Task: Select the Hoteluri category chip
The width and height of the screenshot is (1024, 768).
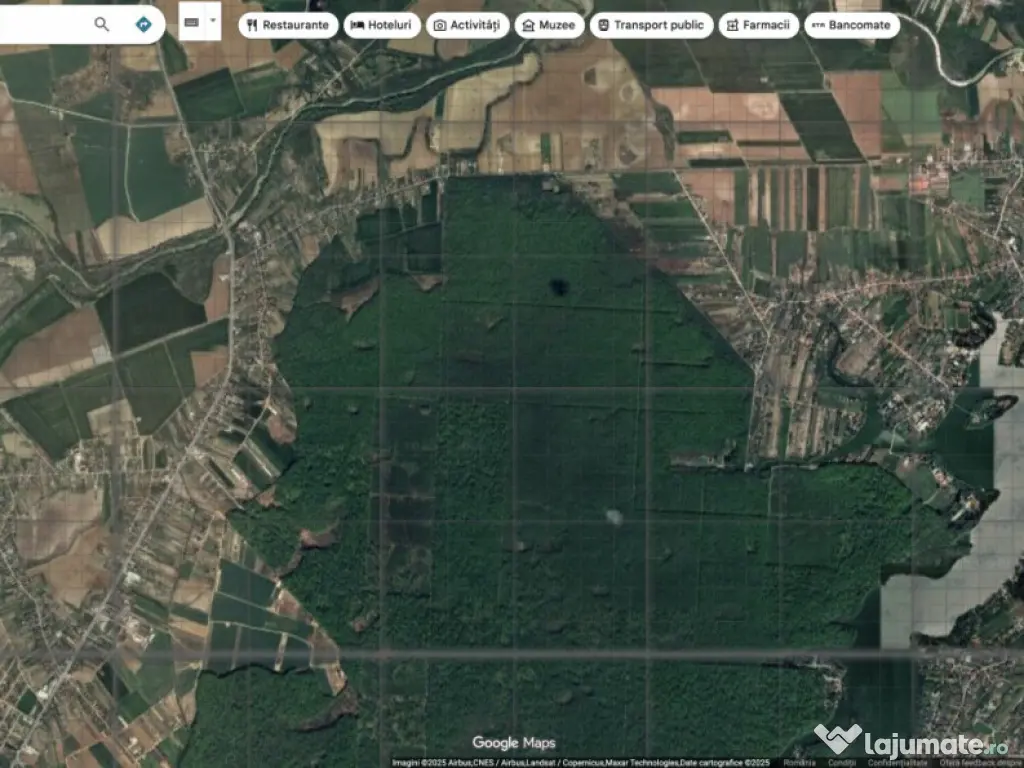Action: 382,25
